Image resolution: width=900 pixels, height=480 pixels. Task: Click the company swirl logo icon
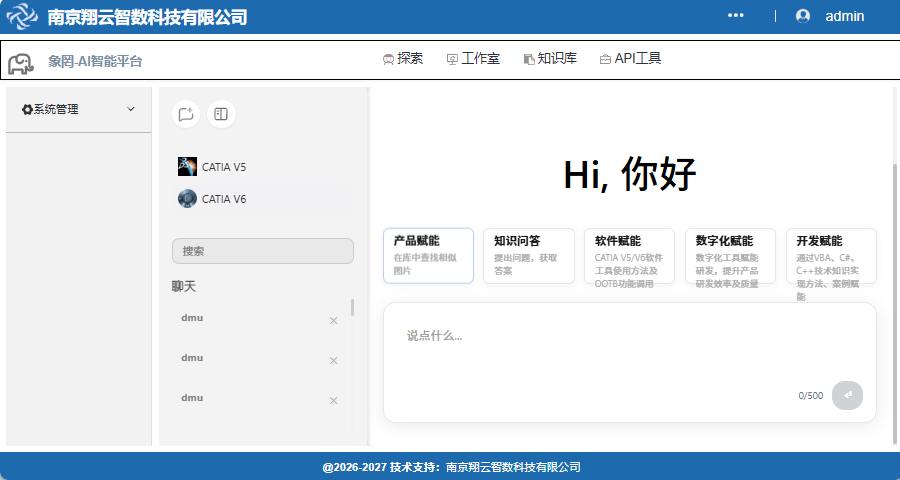pyautogui.click(x=22, y=16)
